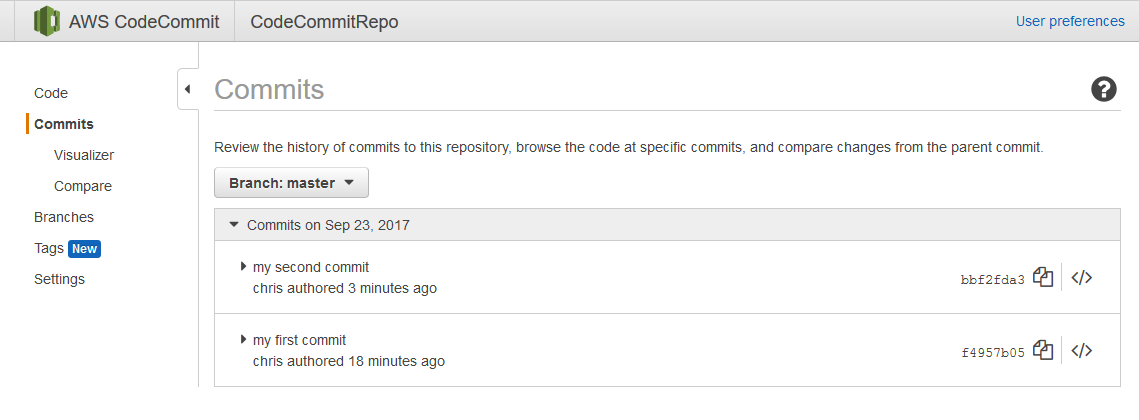
Task: Go to Branches in sidebar
Action: 64,217
